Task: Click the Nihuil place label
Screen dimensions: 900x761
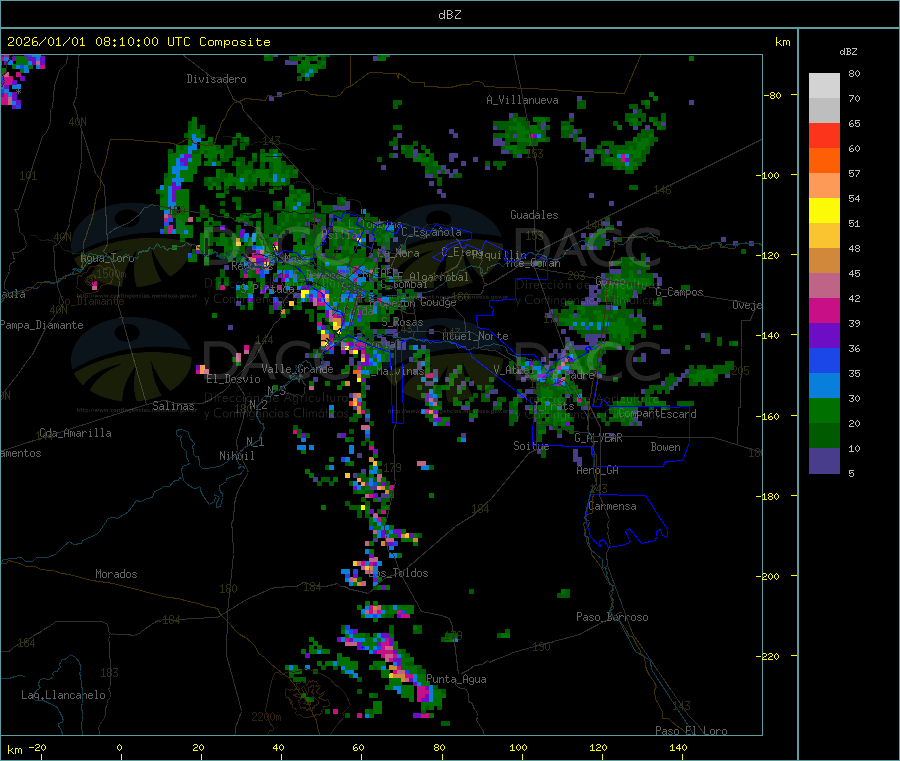Action: click(236, 456)
